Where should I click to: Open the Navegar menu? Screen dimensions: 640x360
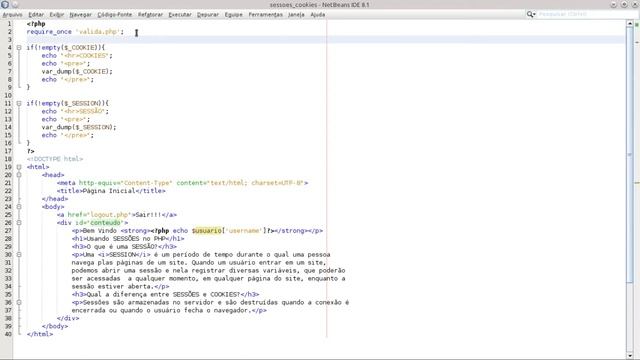click(x=80, y=15)
